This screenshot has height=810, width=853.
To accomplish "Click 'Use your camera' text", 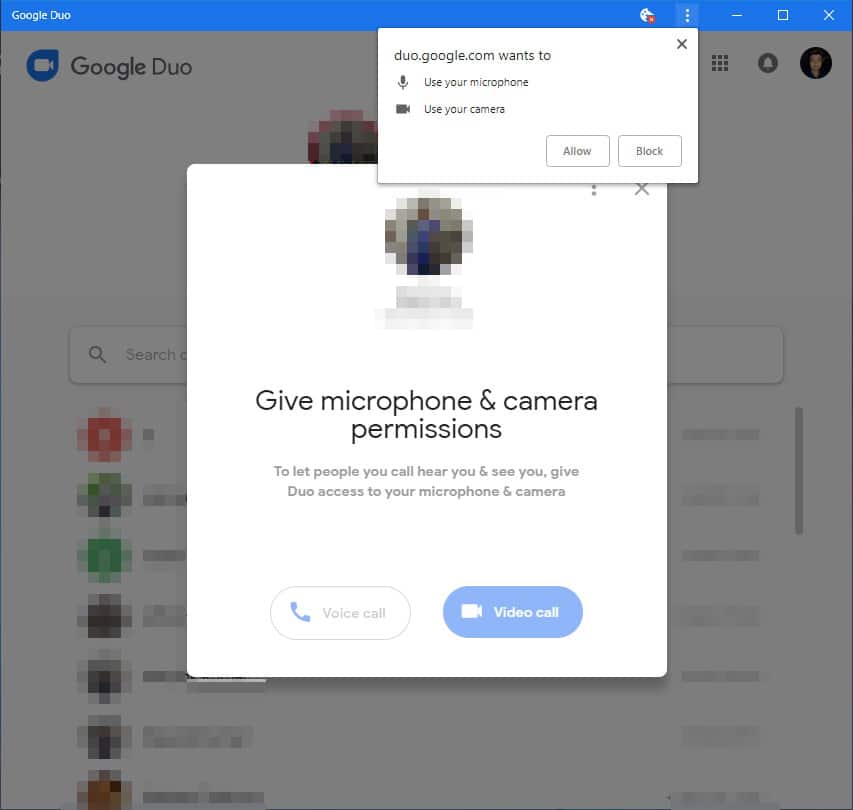I will (x=464, y=109).
